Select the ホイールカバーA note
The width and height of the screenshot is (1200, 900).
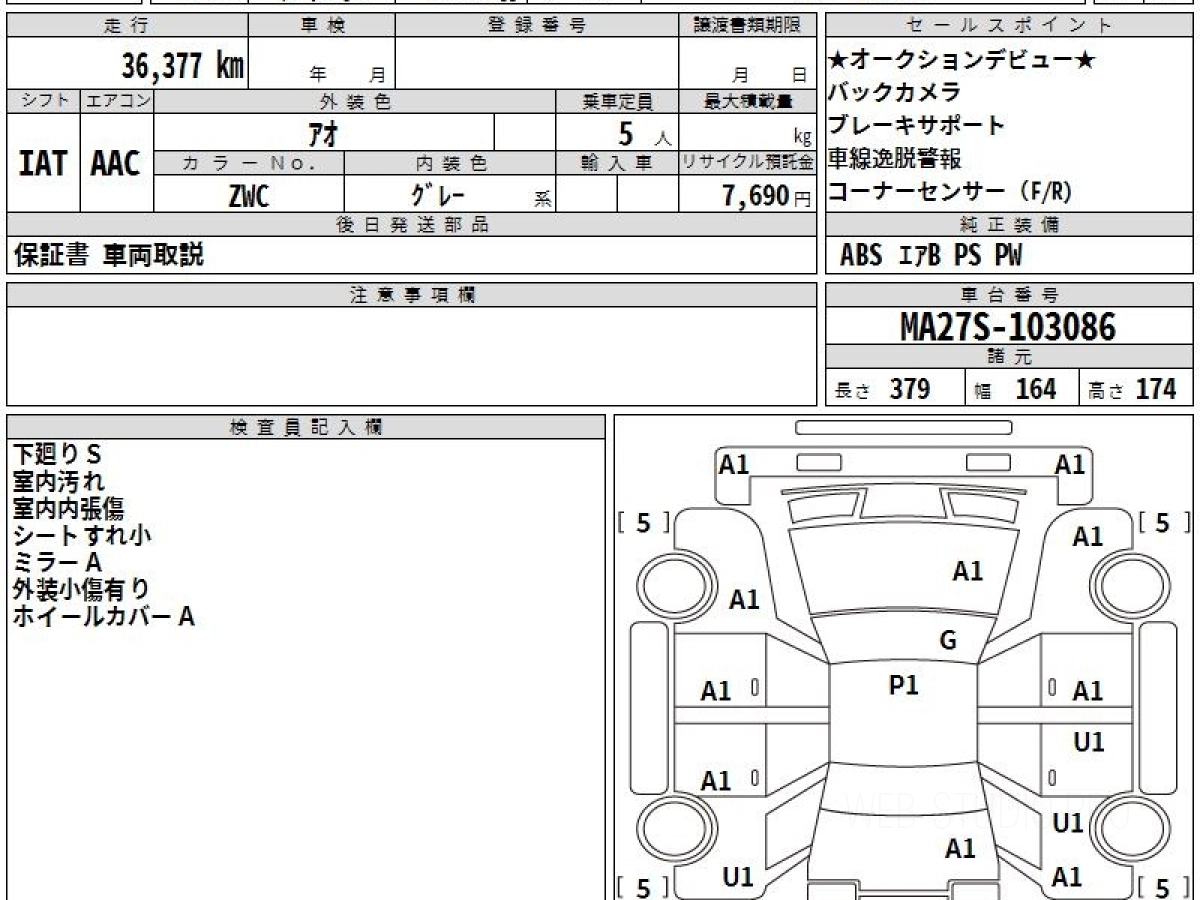103,616
